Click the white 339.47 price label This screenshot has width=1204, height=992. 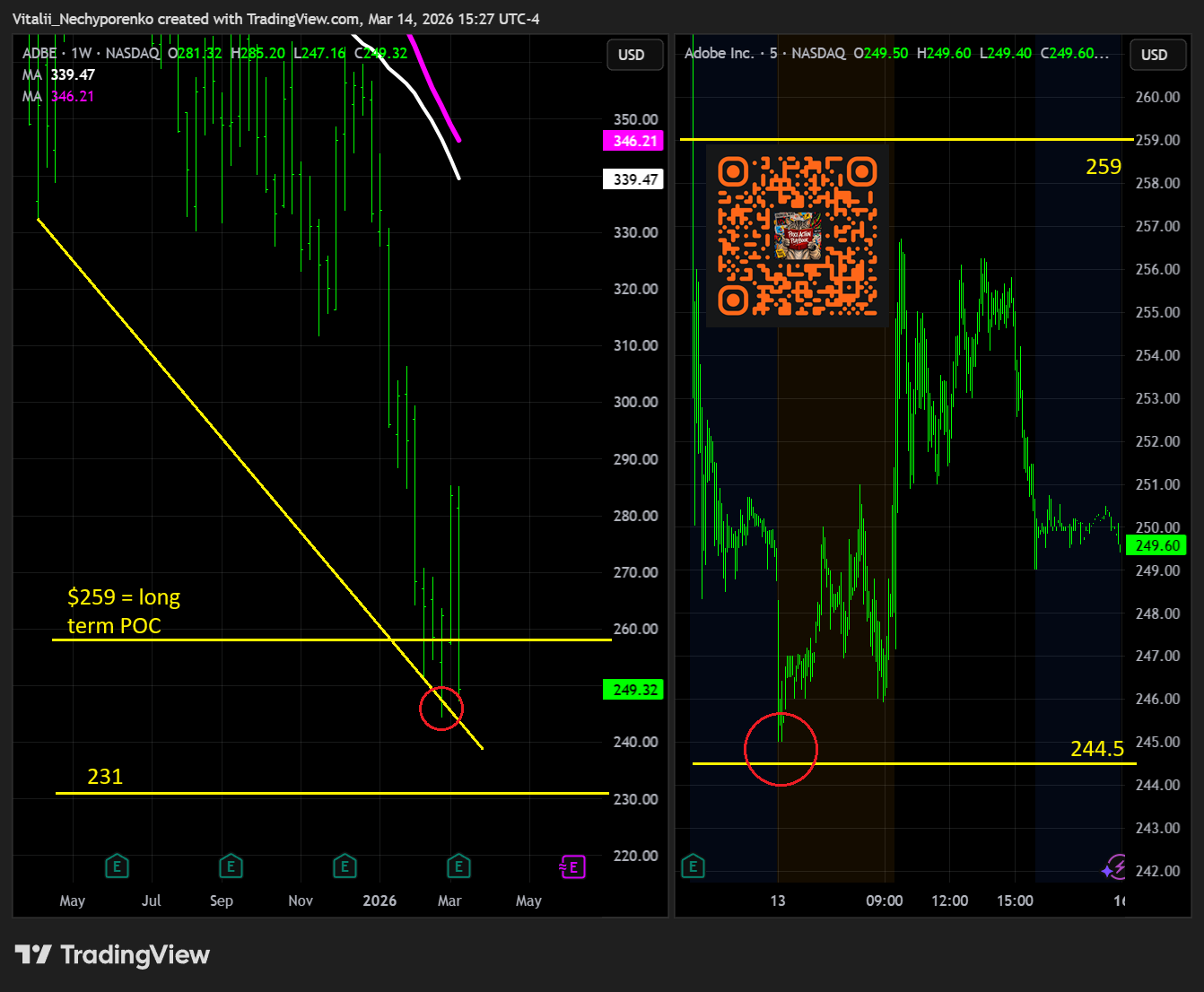pos(633,179)
